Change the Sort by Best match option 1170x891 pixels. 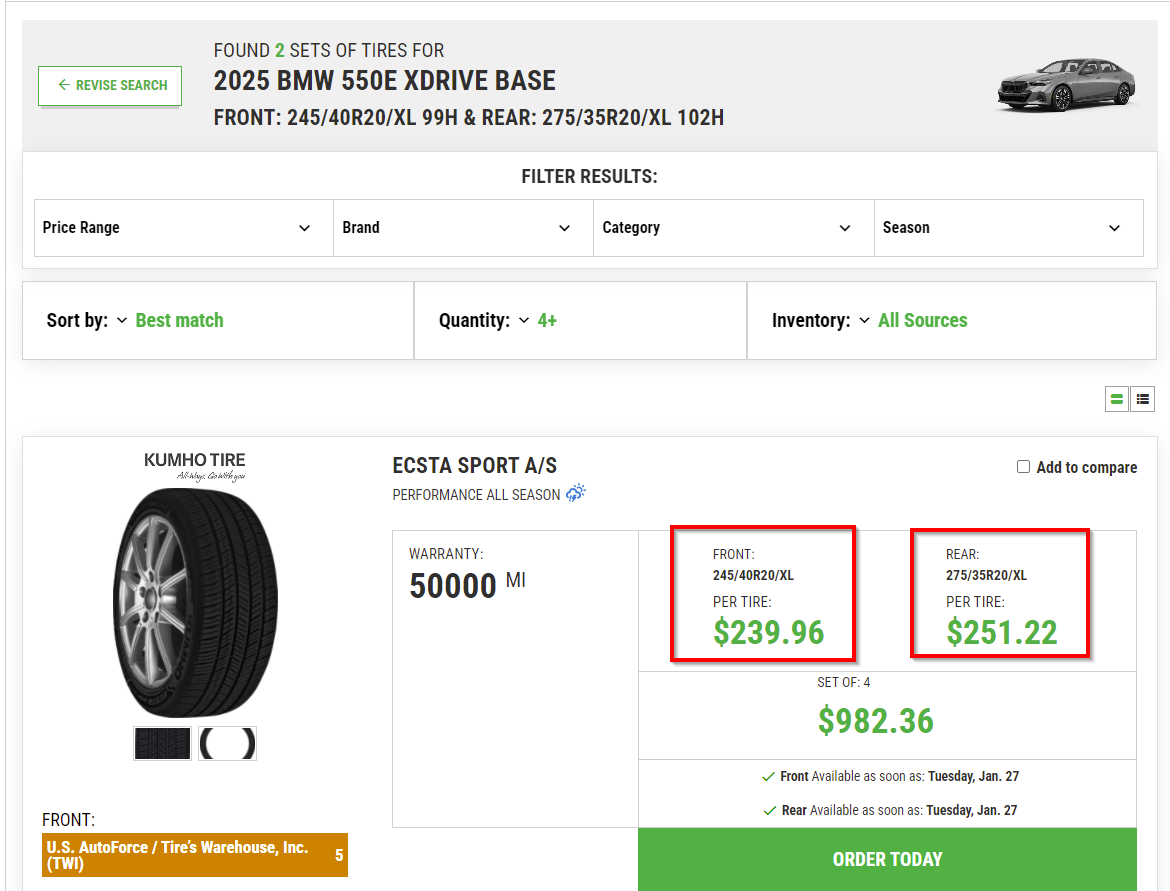[178, 321]
